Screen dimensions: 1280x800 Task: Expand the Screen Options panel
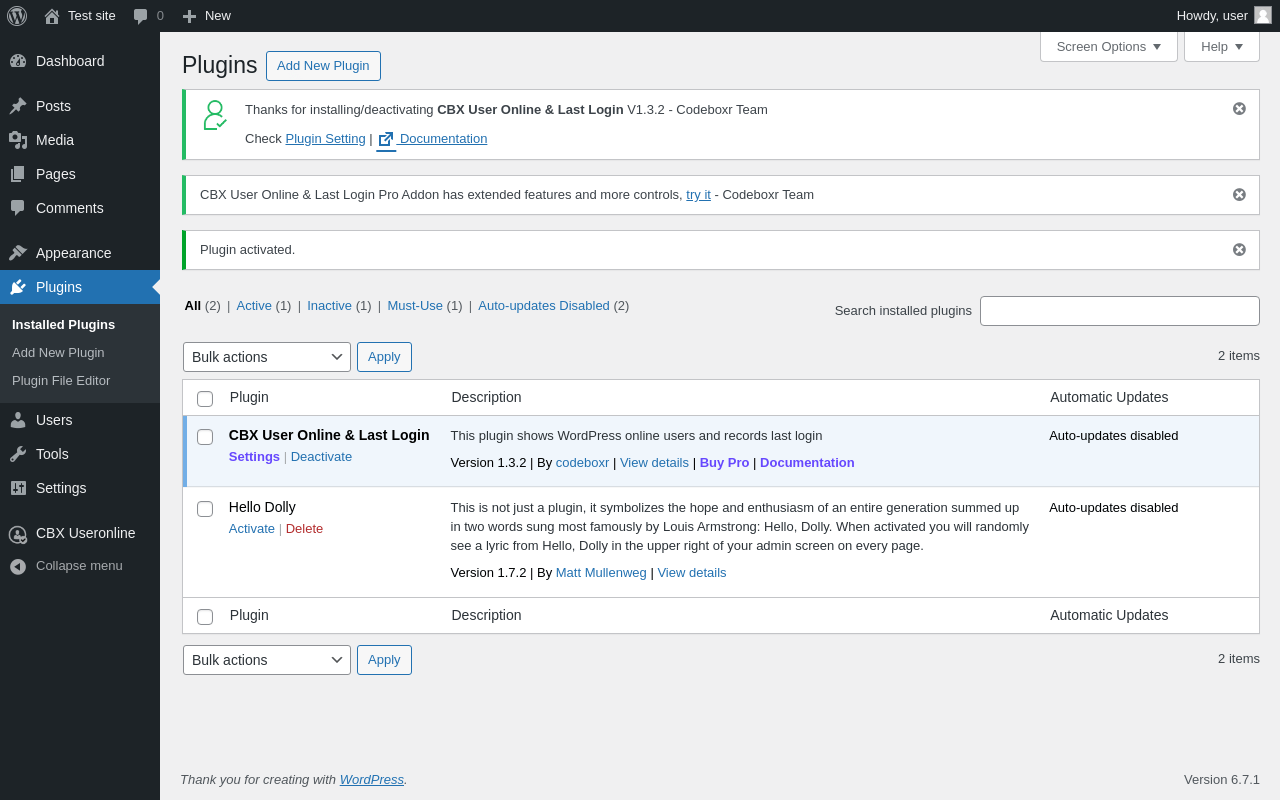(1109, 46)
